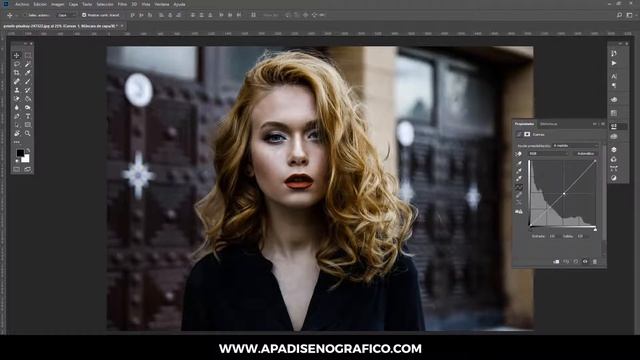This screenshot has width=640, height=360.
Task: Pick the black point eyedropper in Curves
Action: coord(519,163)
